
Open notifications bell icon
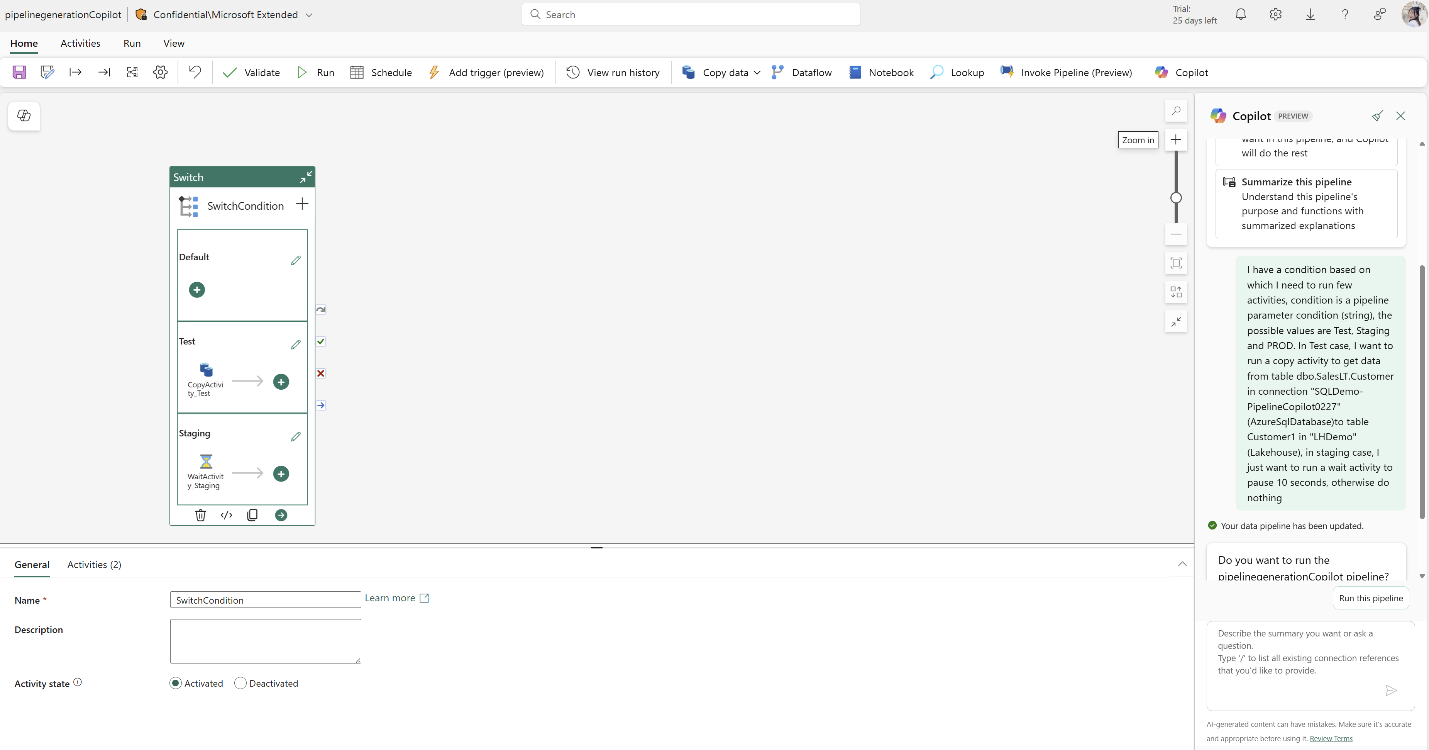pos(1241,15)
